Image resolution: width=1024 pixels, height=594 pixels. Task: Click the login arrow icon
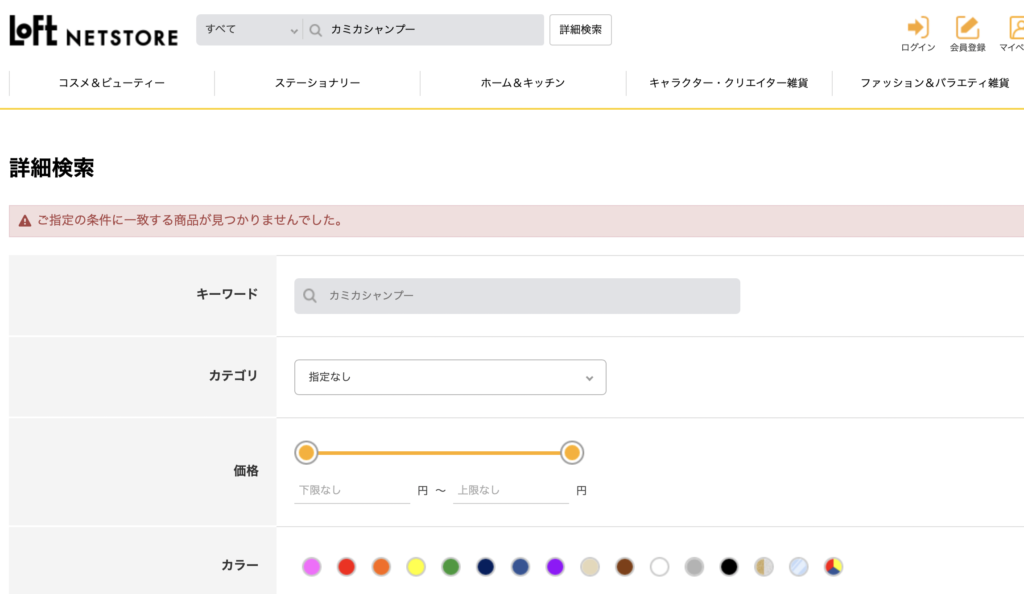coord(918,27)
